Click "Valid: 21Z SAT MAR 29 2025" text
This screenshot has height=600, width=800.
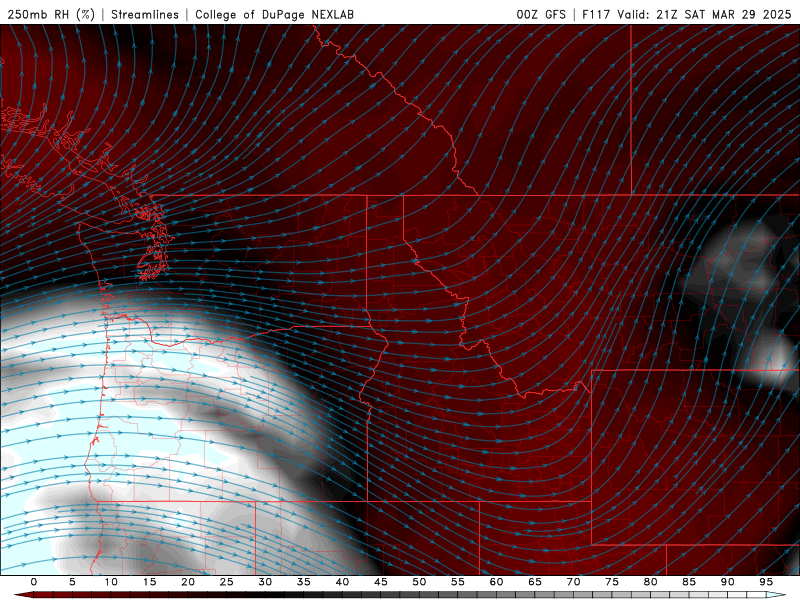(704, 14)
